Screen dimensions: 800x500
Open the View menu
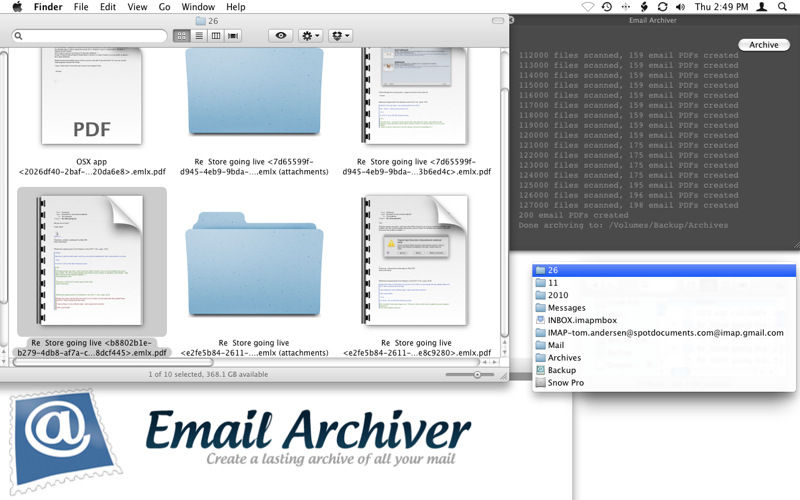pos(137,7)
